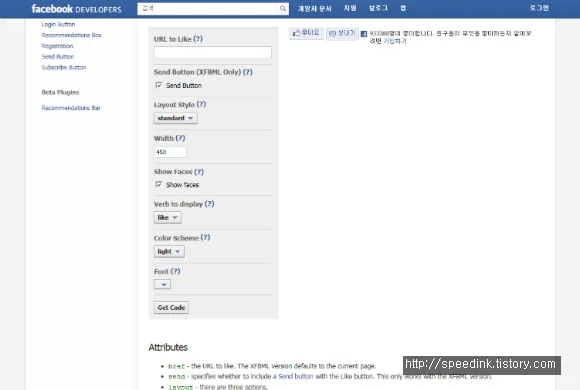Click help (?) next to Font

[175, 271]
